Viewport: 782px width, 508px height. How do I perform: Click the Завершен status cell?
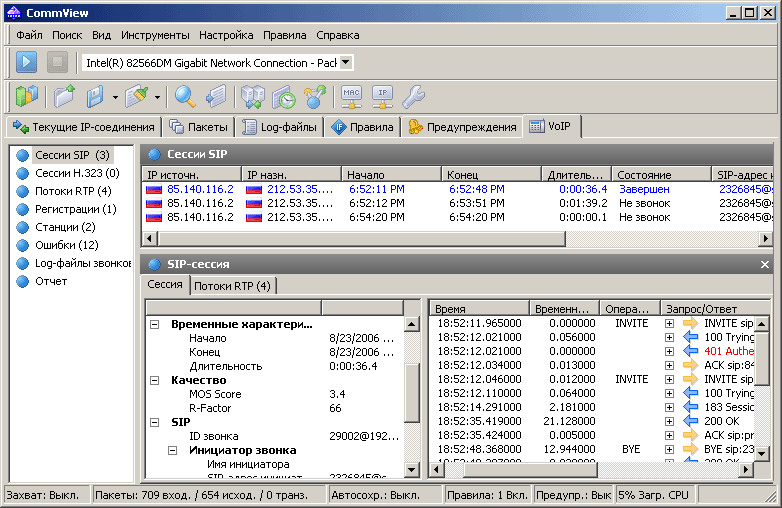[644, 189]
